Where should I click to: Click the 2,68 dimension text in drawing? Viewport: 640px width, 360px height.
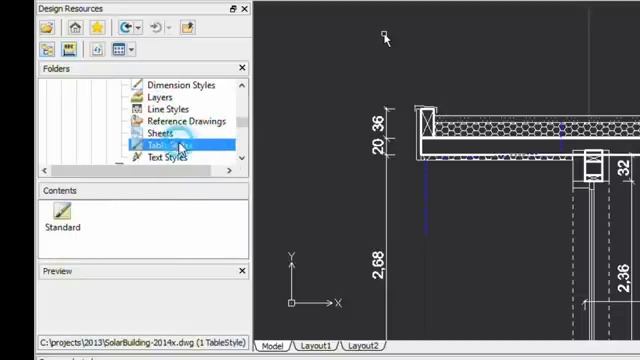(x=378, y=265)
